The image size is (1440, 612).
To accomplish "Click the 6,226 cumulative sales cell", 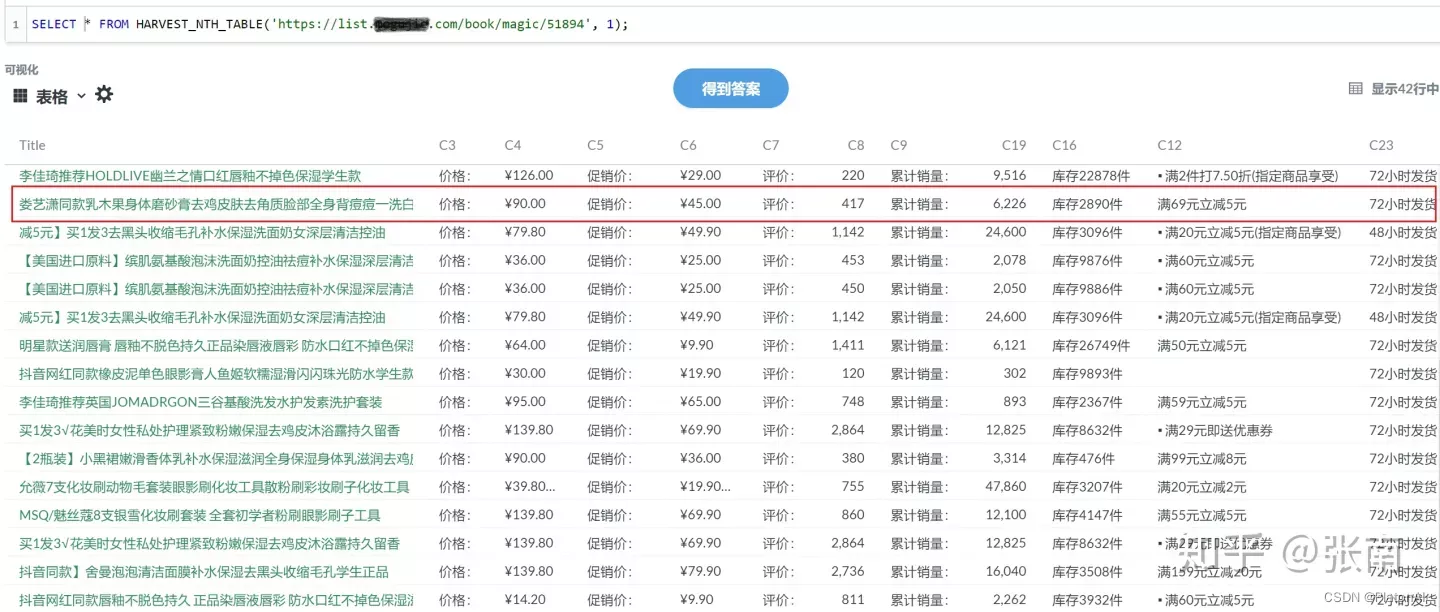I will (1010, 203).
